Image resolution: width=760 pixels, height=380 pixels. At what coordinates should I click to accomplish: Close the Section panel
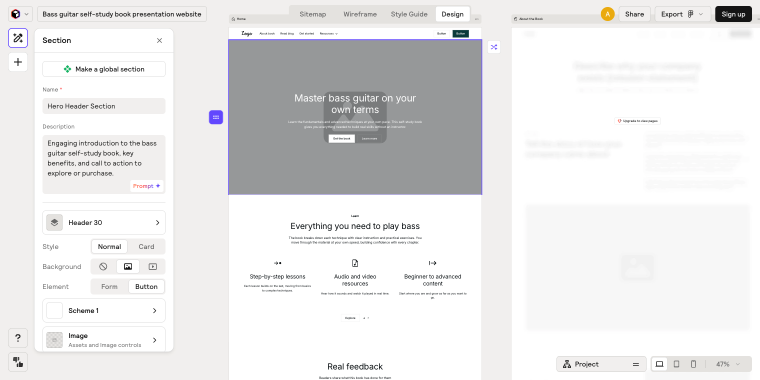pyautogui.click(x=159, y=40)
